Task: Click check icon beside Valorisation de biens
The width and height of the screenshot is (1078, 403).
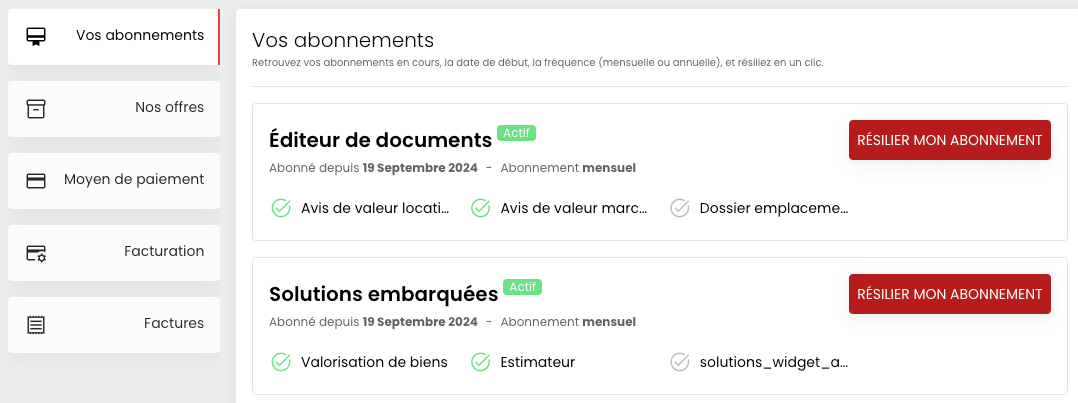Action: pyautogui.click(x=280, y=362)
